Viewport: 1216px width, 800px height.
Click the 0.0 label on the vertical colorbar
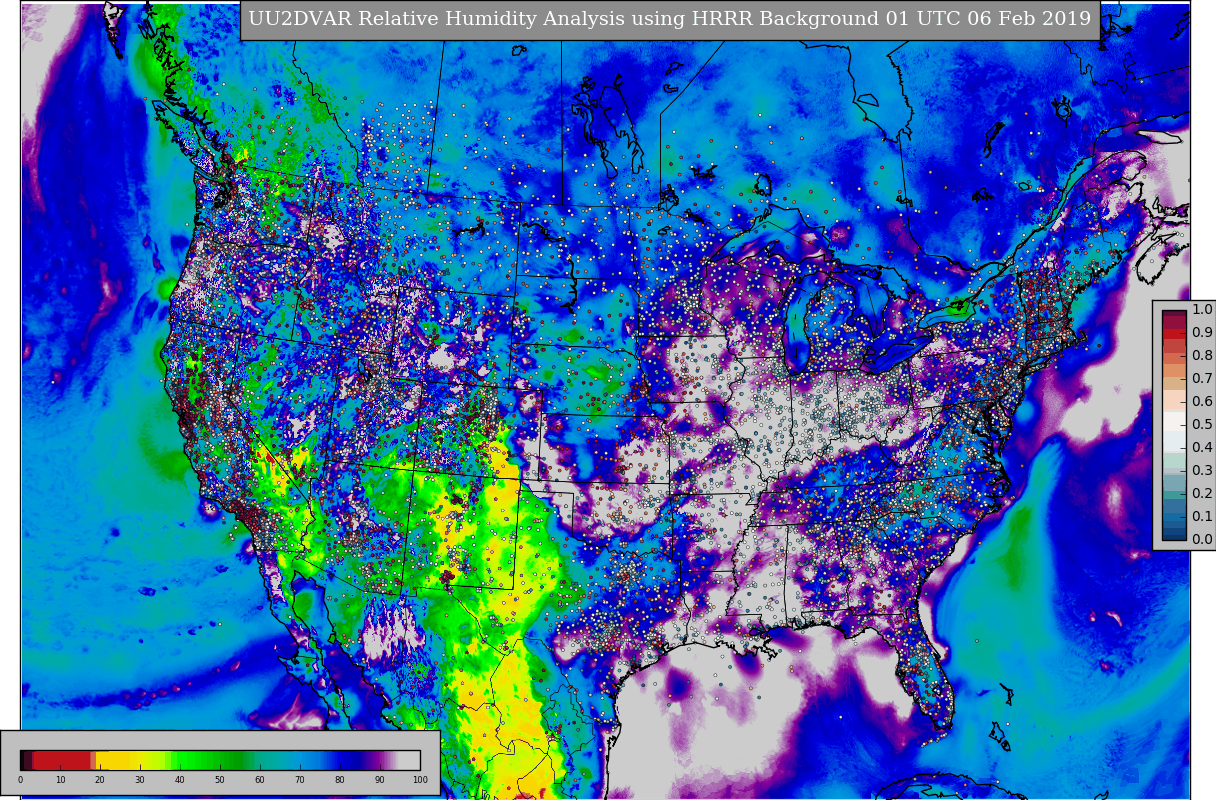[x=1202, y=540]
